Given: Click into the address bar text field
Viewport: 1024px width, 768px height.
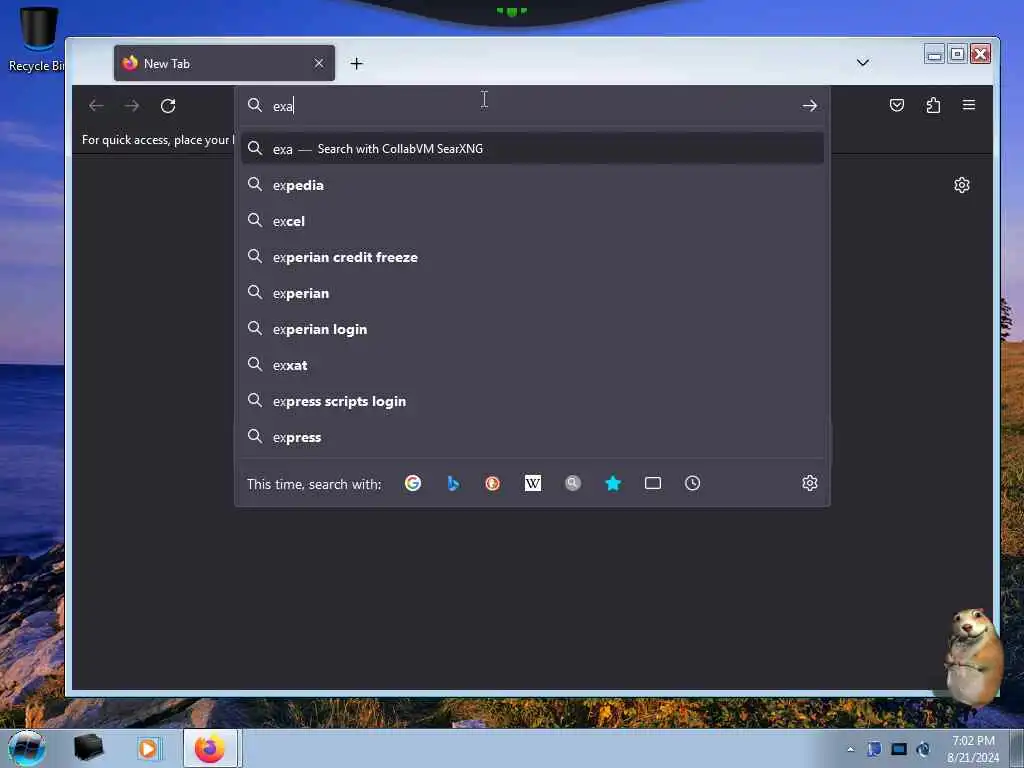Looking at the screenshot, I should 532,106.
